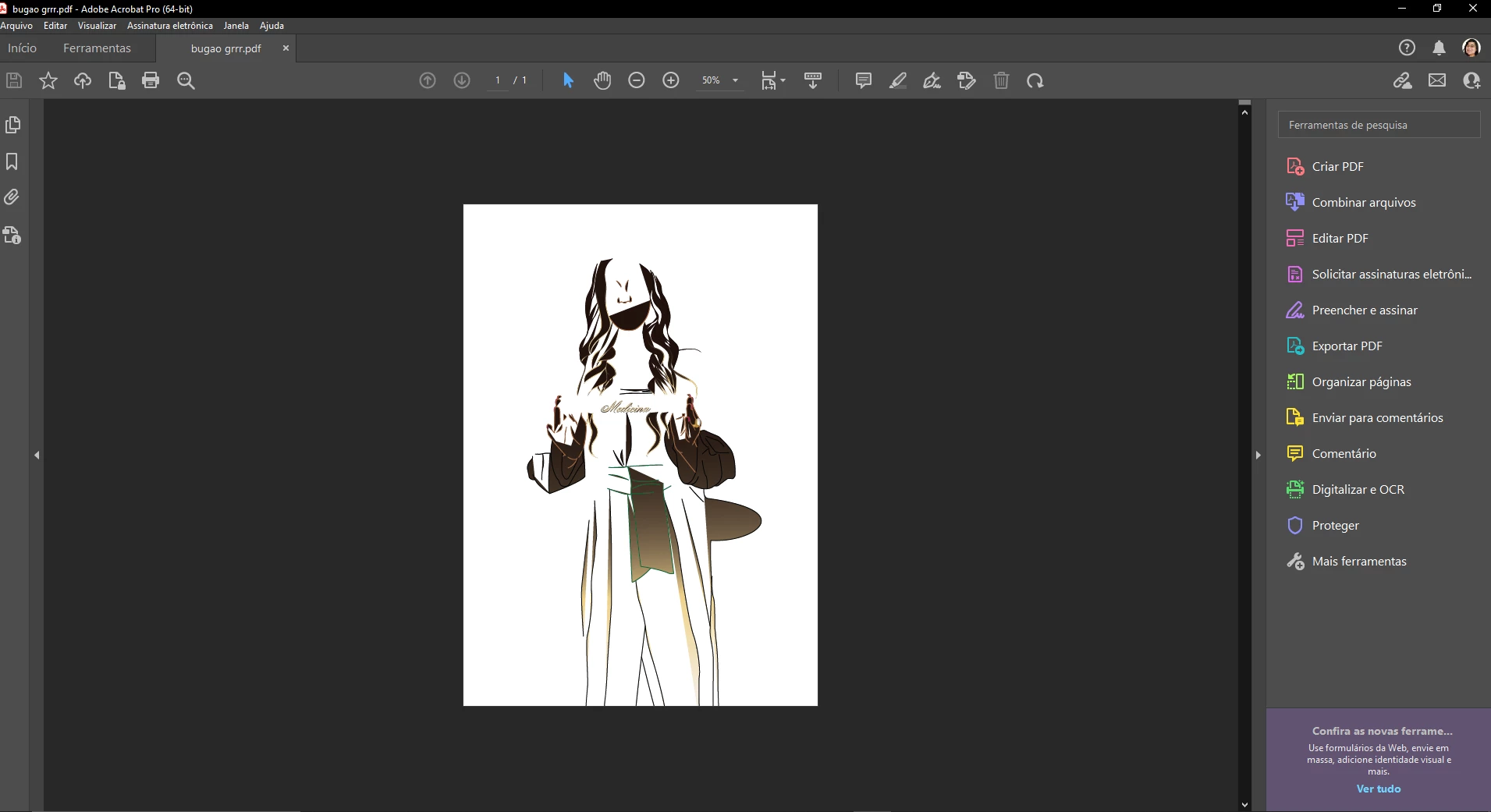Viewport: 1491px width, 812px height.
Task: Open the Arquivo menu
Action: pyautogui.click(x=16, y=26)
